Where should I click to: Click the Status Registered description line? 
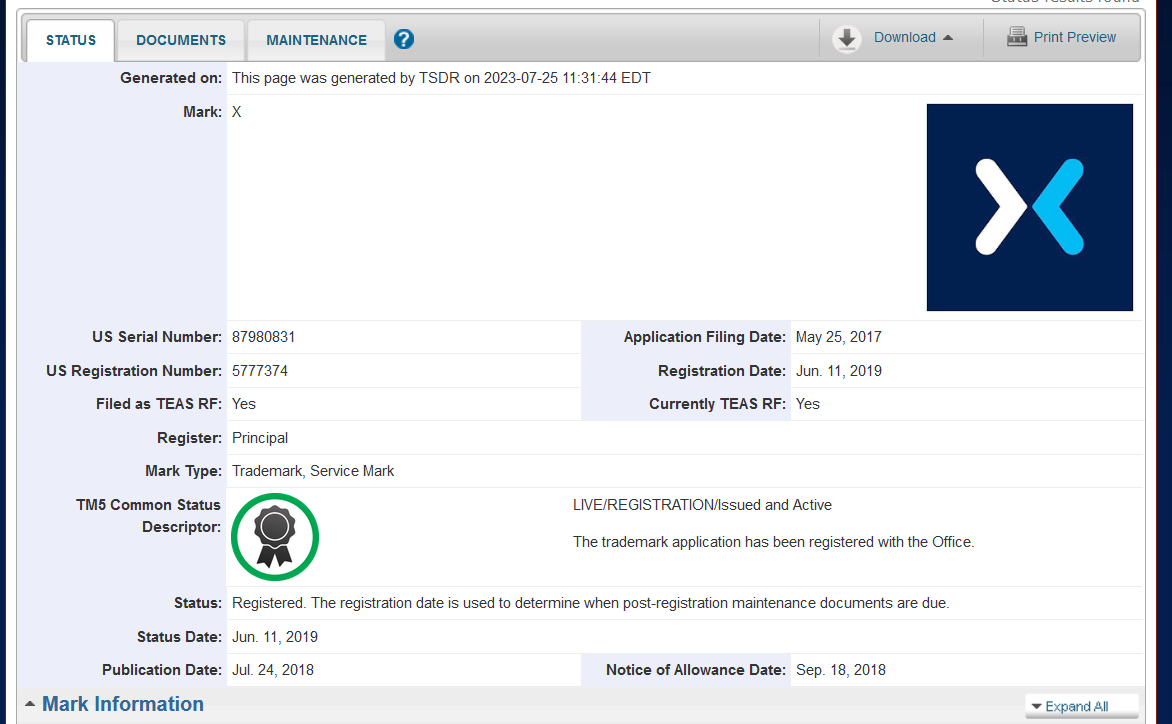click(590, 603)
